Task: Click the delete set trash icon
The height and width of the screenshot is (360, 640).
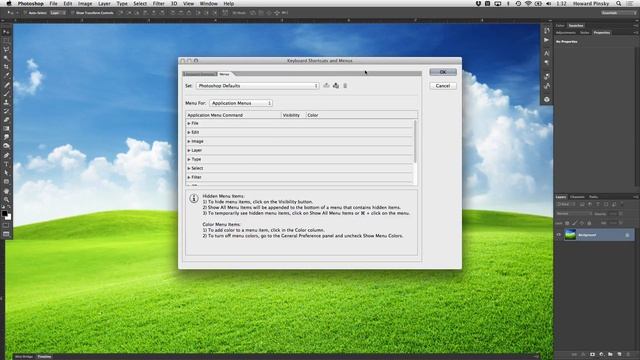Action: (x=345, y=86)
